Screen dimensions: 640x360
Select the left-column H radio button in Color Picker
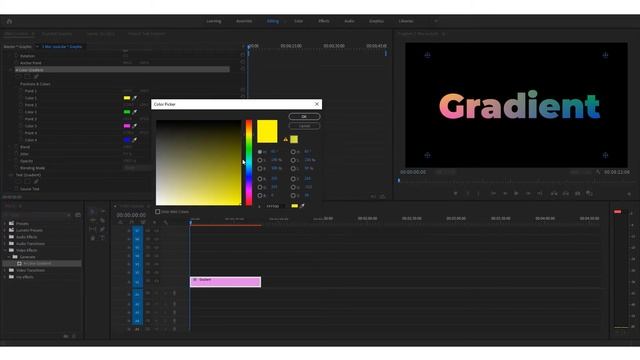(260, 152)
